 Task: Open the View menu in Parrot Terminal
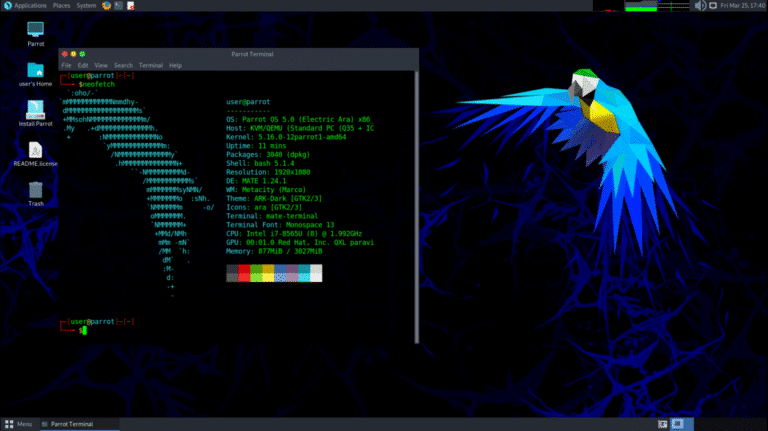pyautogui.click(x=101, y=65)
